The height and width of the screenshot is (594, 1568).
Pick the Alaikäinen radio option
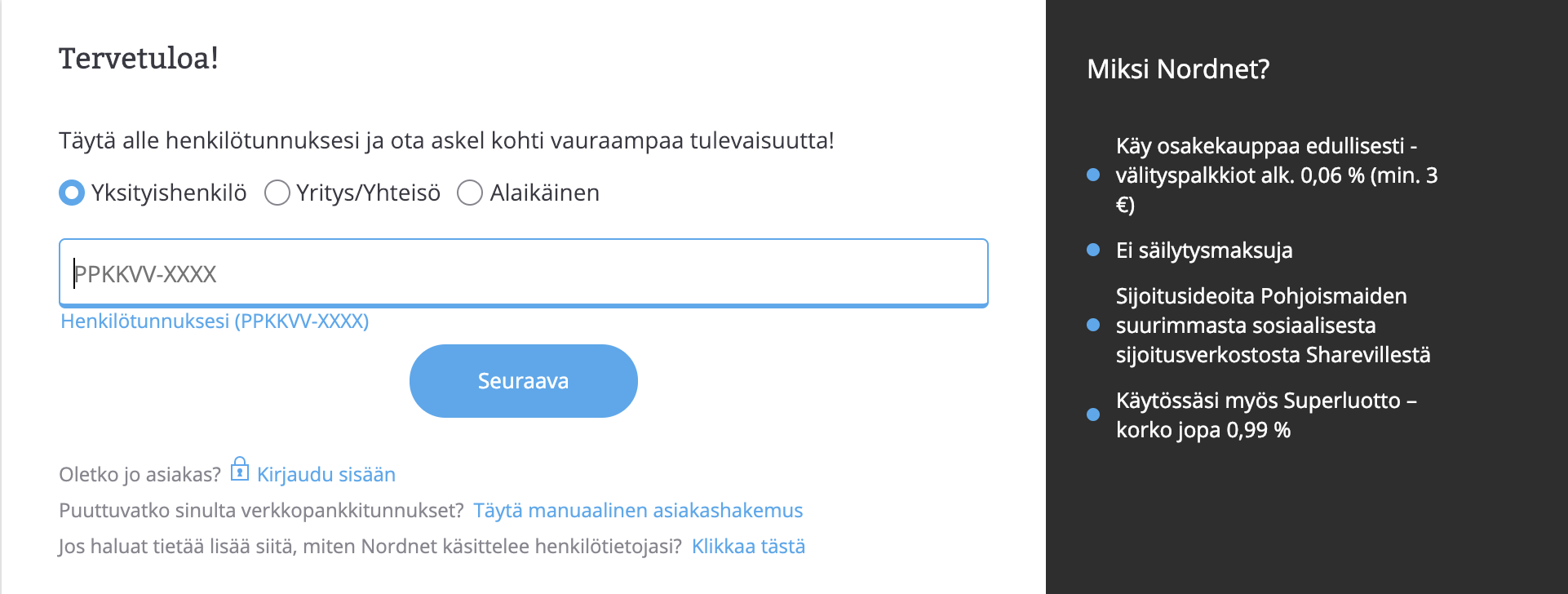pyautogui.click(x=470, y=193)
